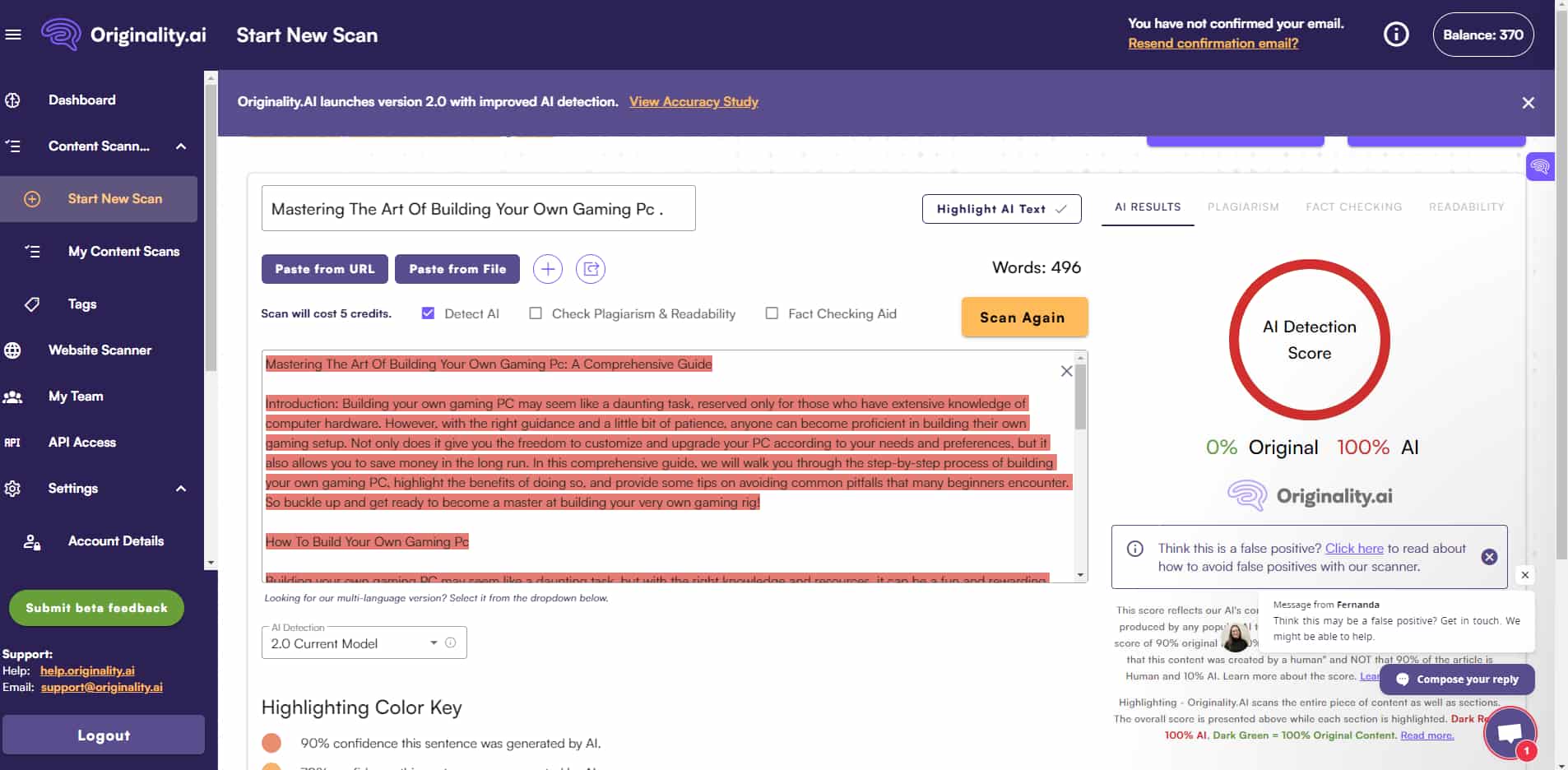
Task: Open the hamburger navigation menu
Action: point(13,34)
